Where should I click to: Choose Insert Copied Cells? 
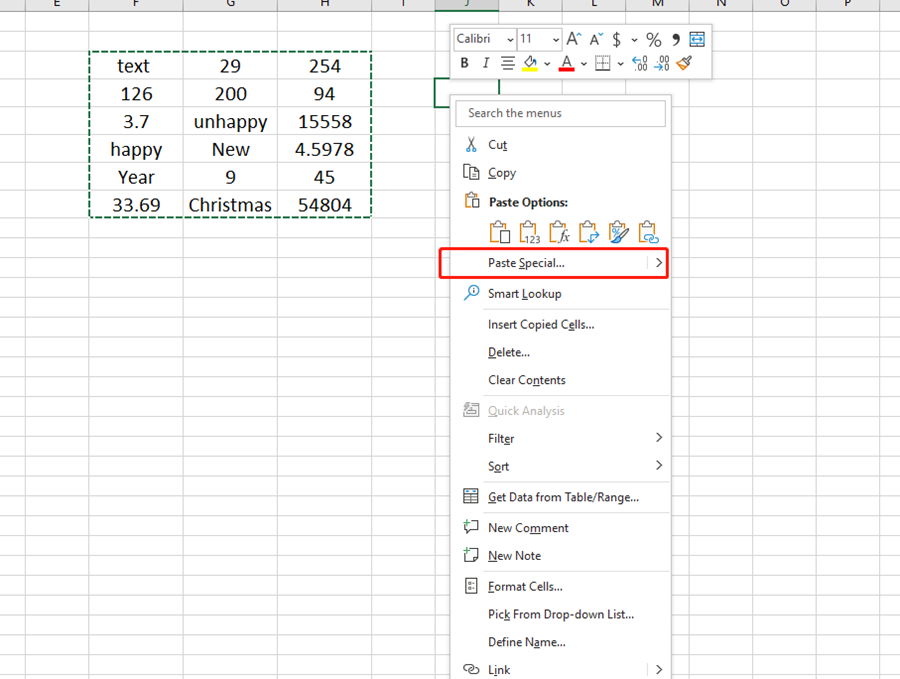coord(562,324)
